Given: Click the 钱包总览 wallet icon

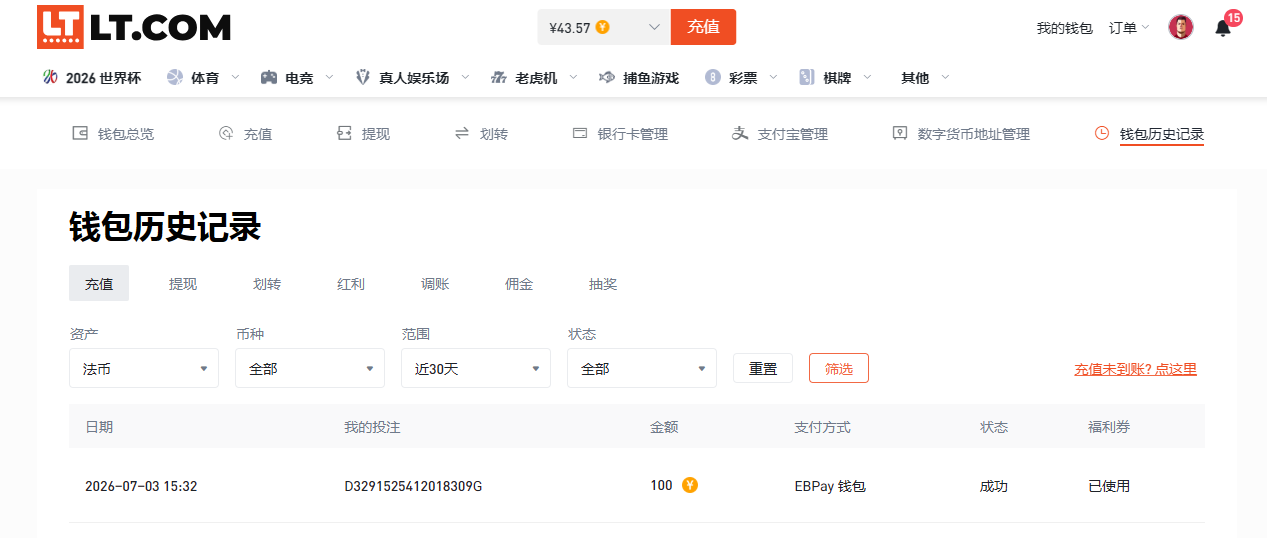Looking at the screenshot, I should point(80,133).
